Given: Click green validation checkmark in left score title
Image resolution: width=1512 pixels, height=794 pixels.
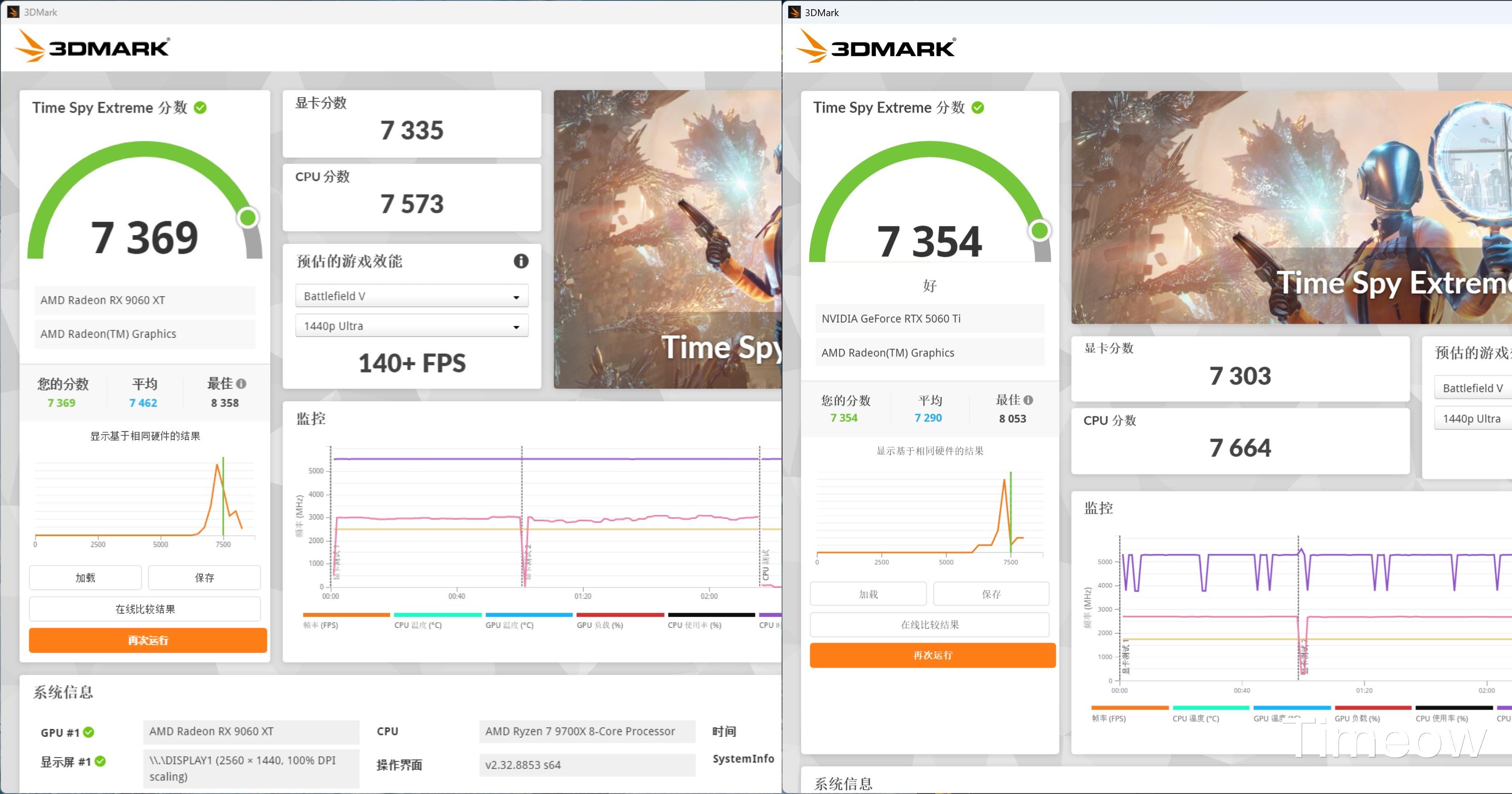Looking at the screenshot, I should pyautogui.click(x=200, y=108).
